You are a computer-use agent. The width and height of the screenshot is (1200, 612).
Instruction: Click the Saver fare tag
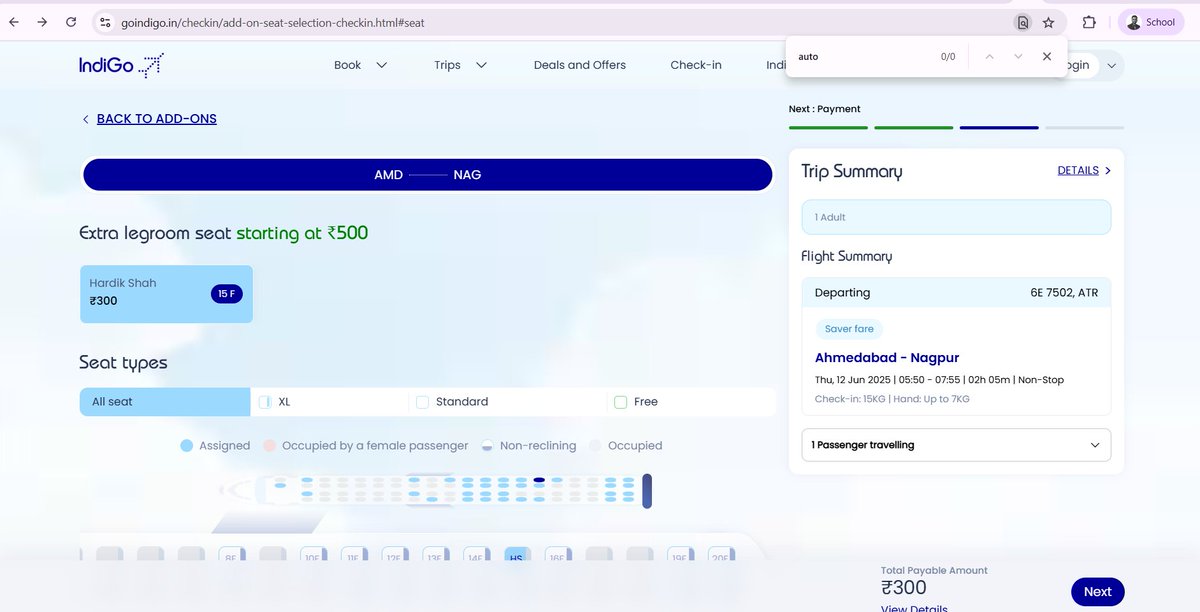point(849,329)
